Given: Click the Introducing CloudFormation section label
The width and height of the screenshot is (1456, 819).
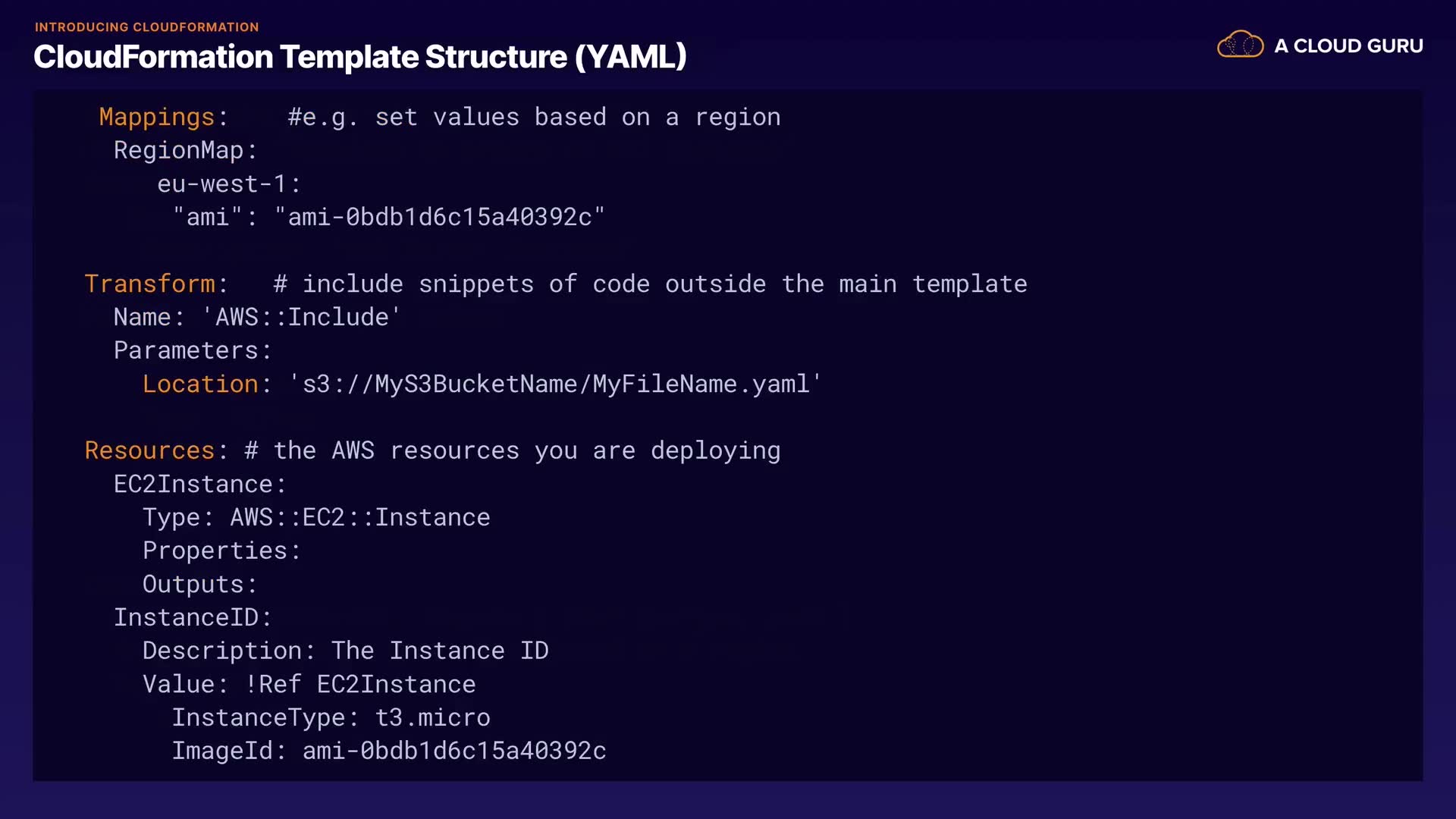Looking at the screenshot, I should tap(146, 27).
